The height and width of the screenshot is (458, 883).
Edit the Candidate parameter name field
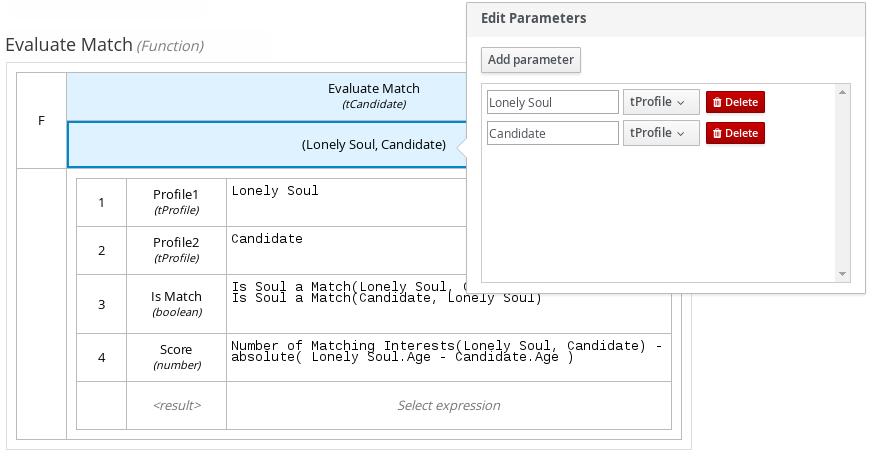(x=553, y=133)
